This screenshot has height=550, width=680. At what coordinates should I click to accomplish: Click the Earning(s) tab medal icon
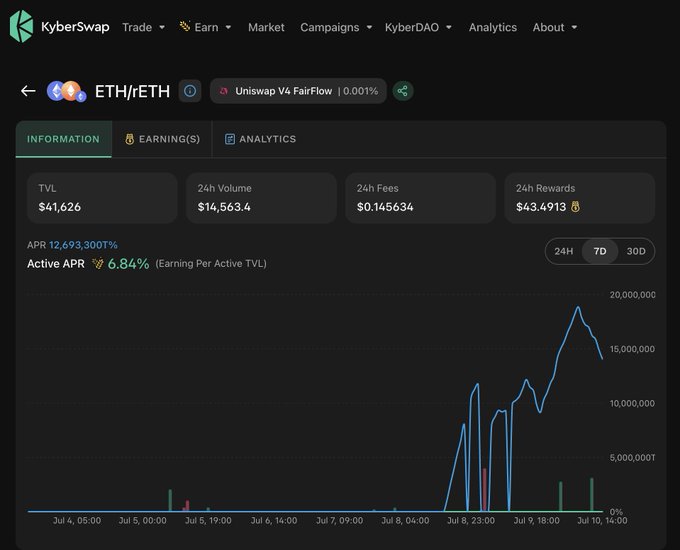(x=129, y=139)
